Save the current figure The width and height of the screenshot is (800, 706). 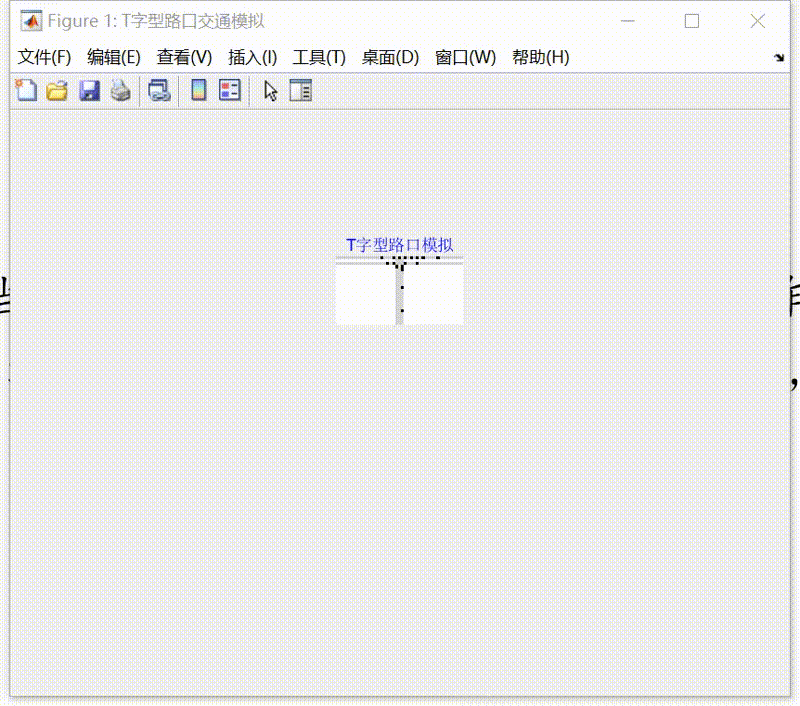pyautogui.click(x=89, y=90)
